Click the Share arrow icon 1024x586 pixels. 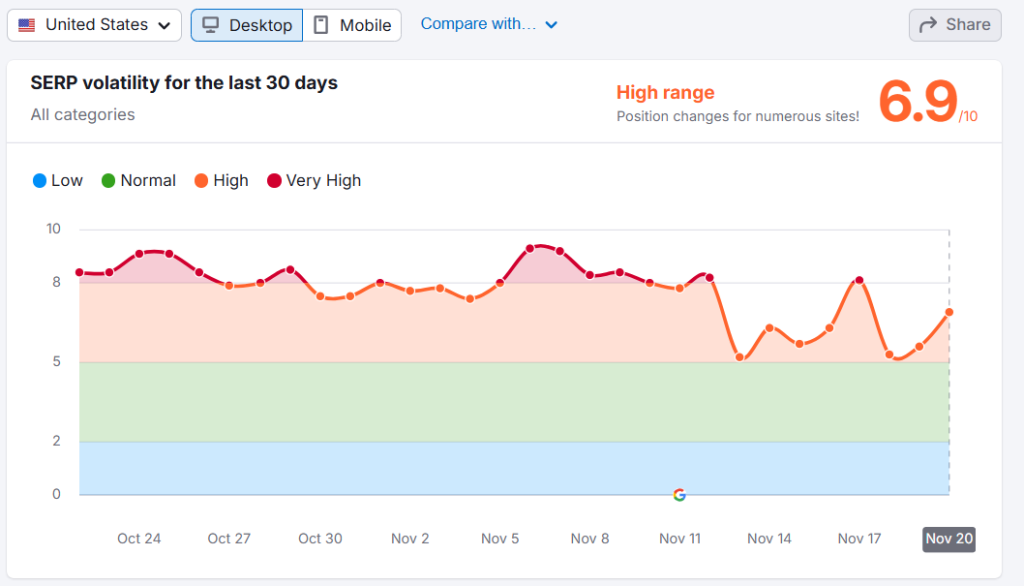tap(927, 25)
